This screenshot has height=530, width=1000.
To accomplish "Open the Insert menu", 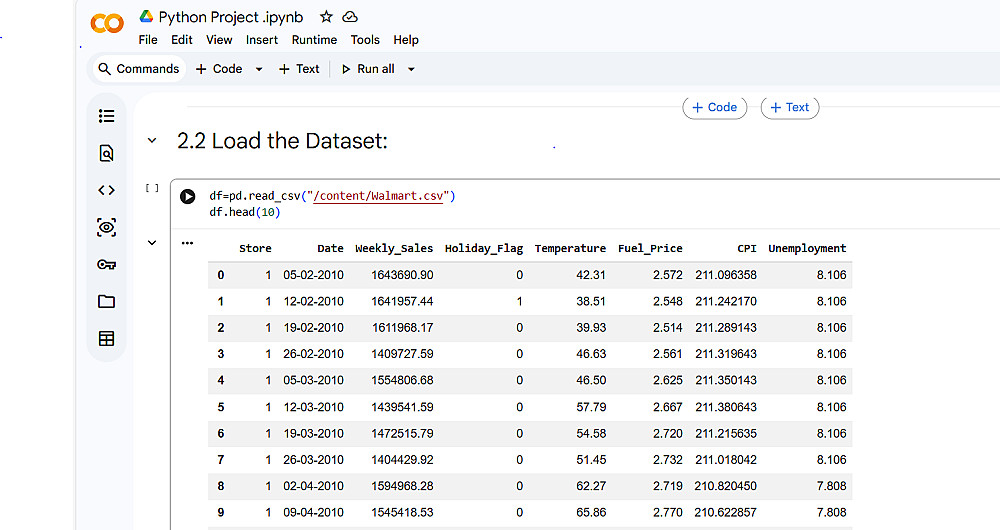I will click(x=262, y=40).
